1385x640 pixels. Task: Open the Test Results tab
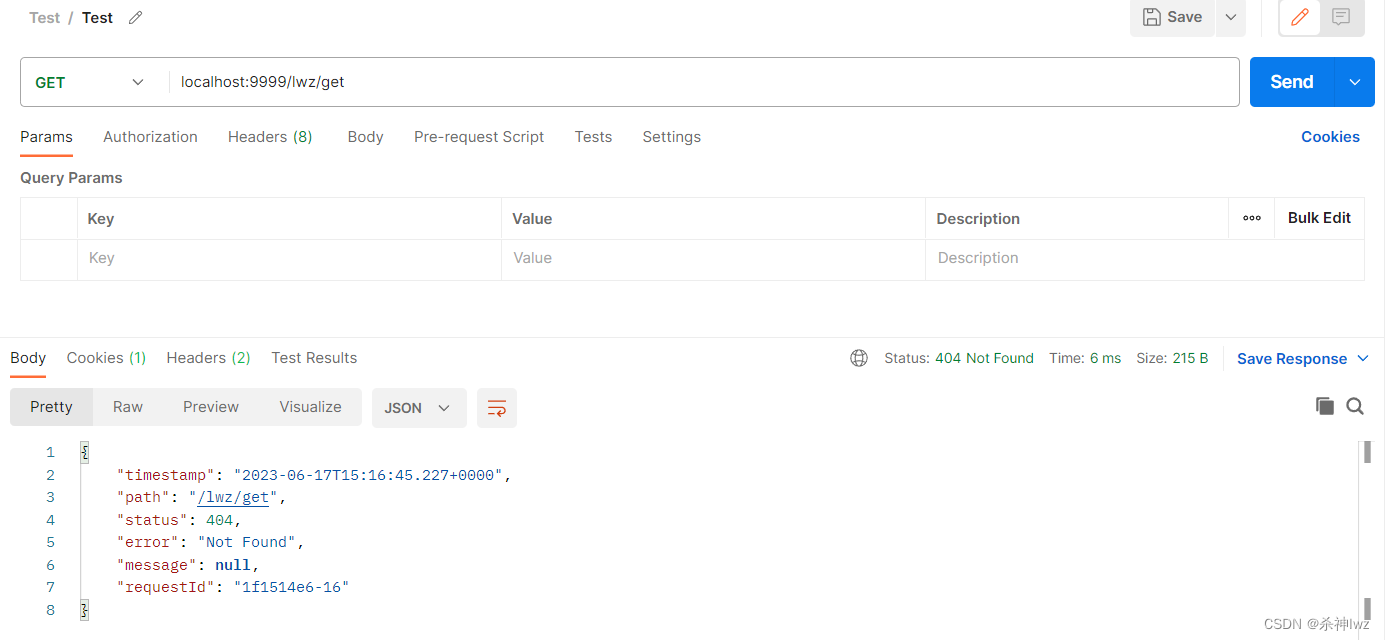point(314,358)
